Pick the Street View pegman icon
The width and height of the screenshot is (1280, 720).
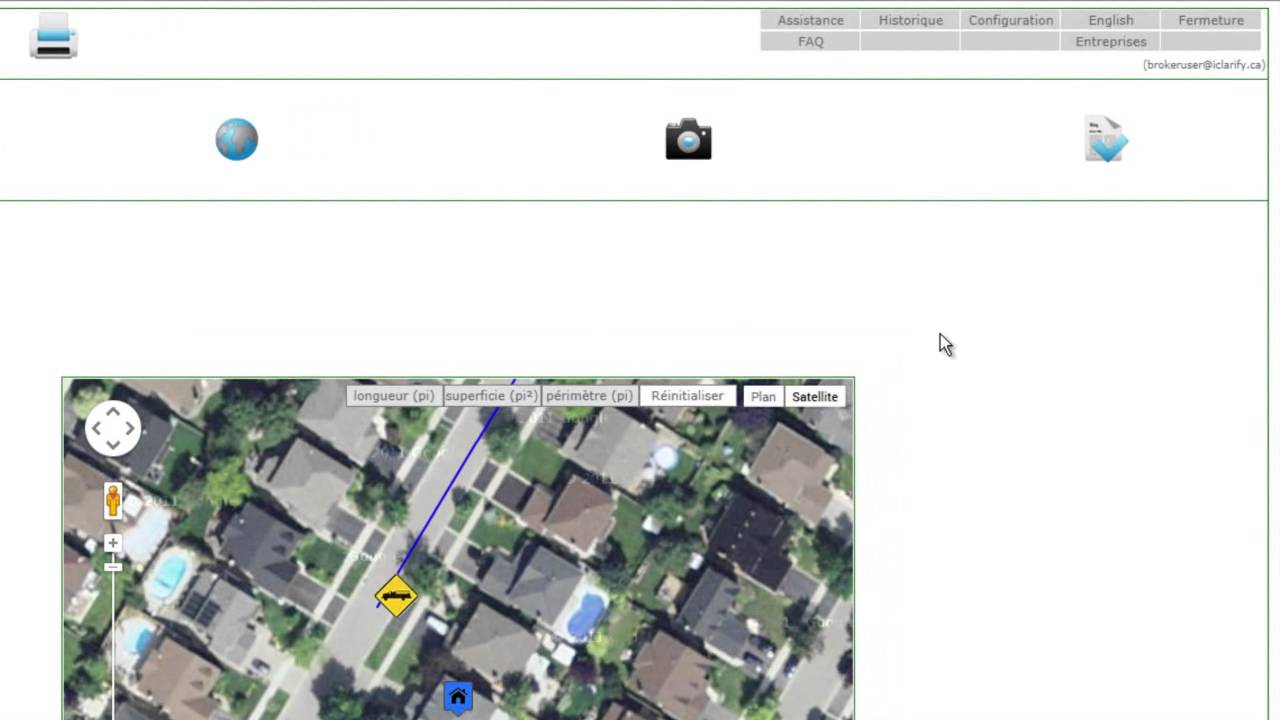pos(113,501)
